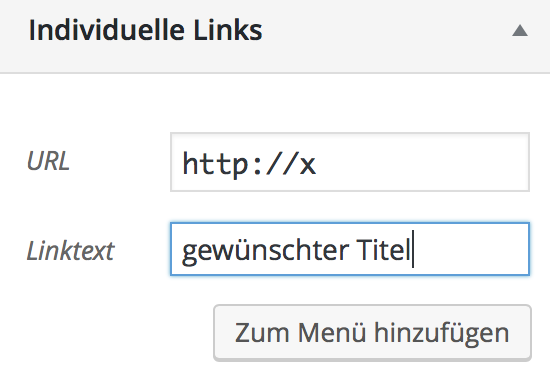Viewport: 550px width, 370px height.
Task: Click empty header space beside Individuelle Links
Action: tap(386, 31)
